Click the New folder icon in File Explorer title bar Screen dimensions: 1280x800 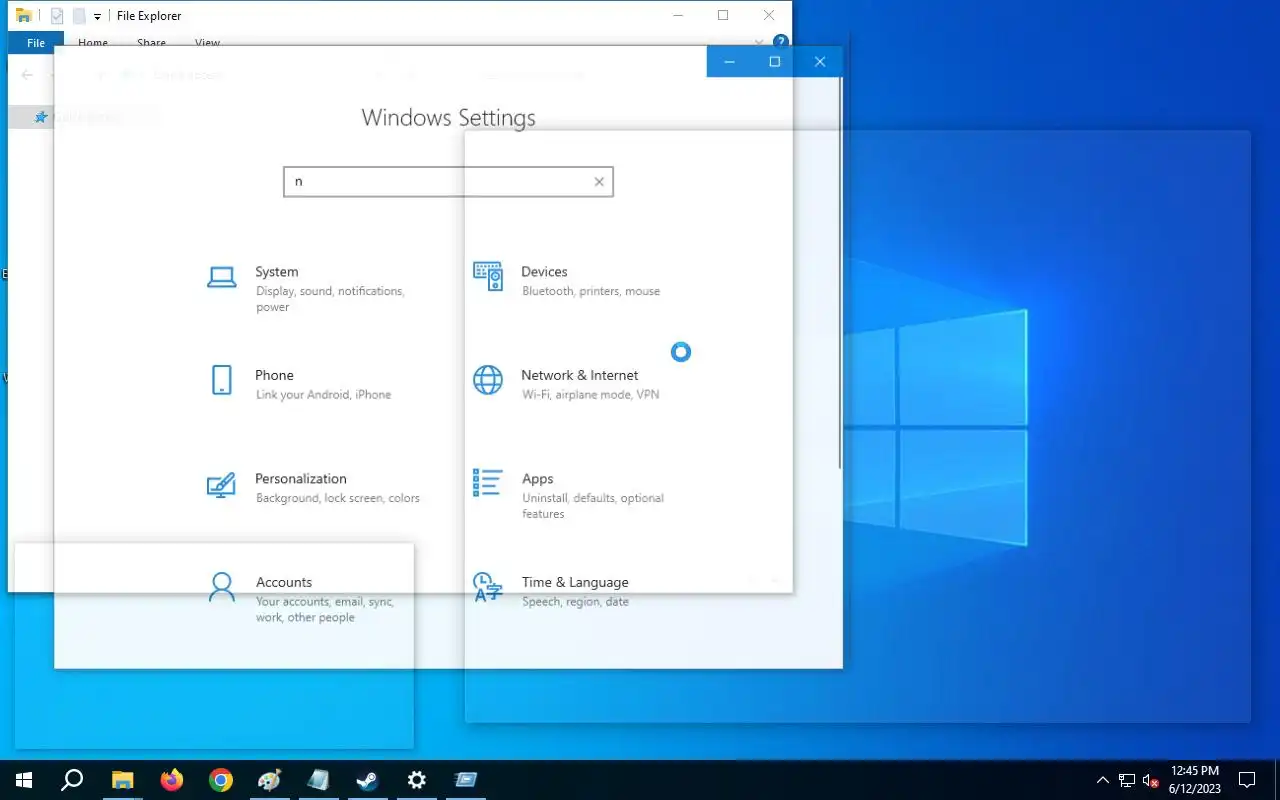click(x=79, y=16)
